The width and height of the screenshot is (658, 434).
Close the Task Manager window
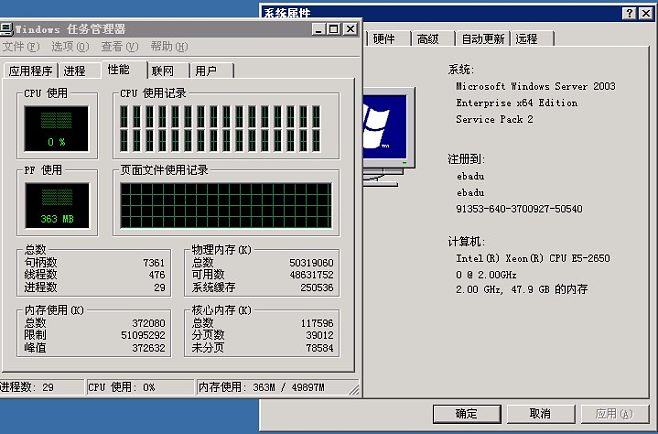pos(350,29)
